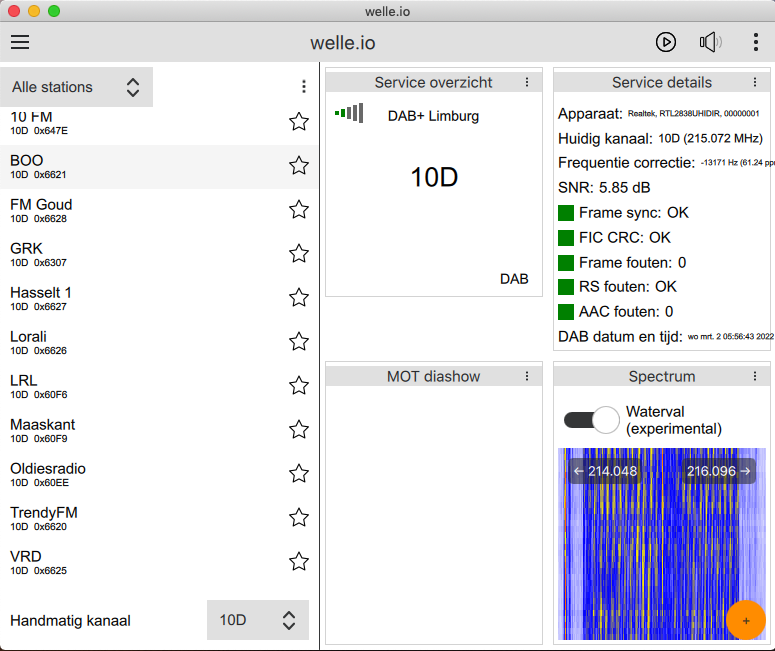The width and height of the screenshot is (775, 651).
Task: Click the orange plus add button
Action: coord(746,620)
